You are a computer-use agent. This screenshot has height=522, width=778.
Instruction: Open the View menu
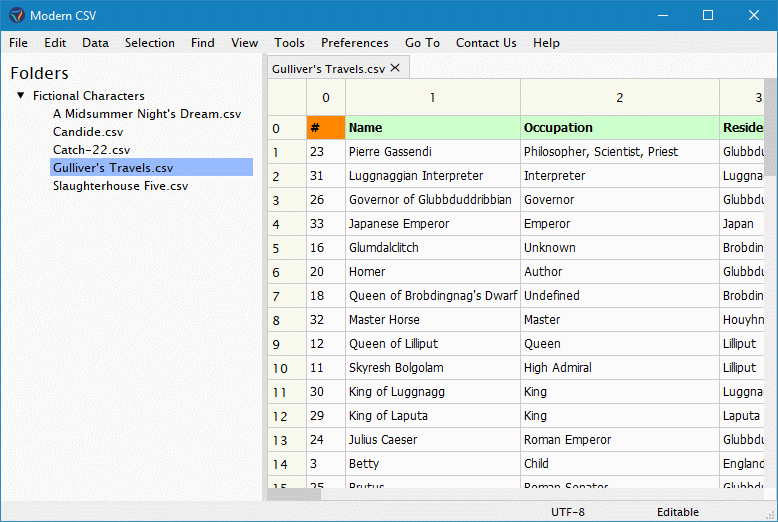pos(245,43)
